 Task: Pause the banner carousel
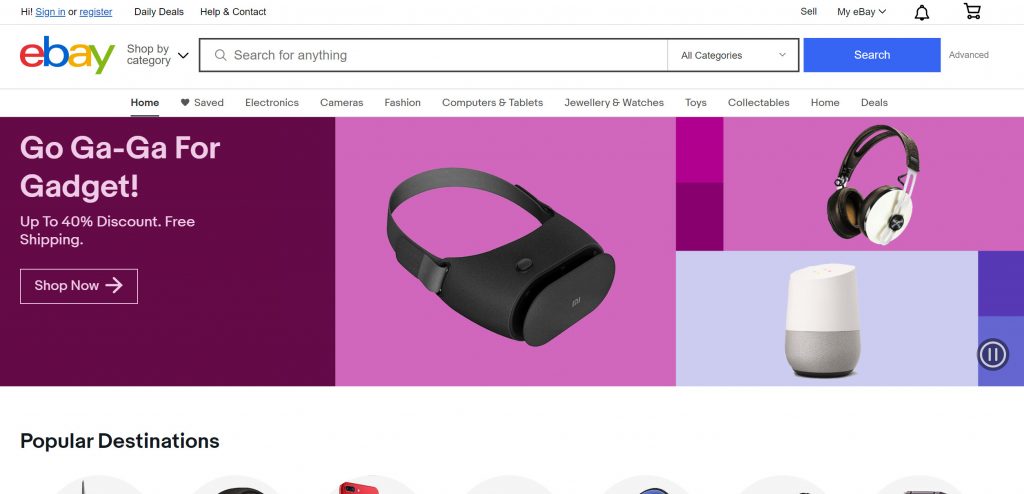[x=993, y=355]
